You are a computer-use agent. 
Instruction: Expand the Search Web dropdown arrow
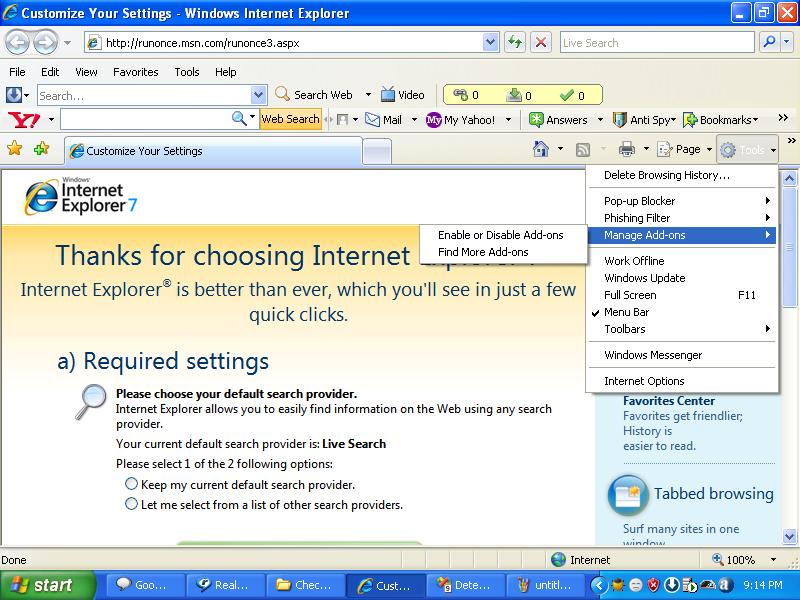pos(368,95)
